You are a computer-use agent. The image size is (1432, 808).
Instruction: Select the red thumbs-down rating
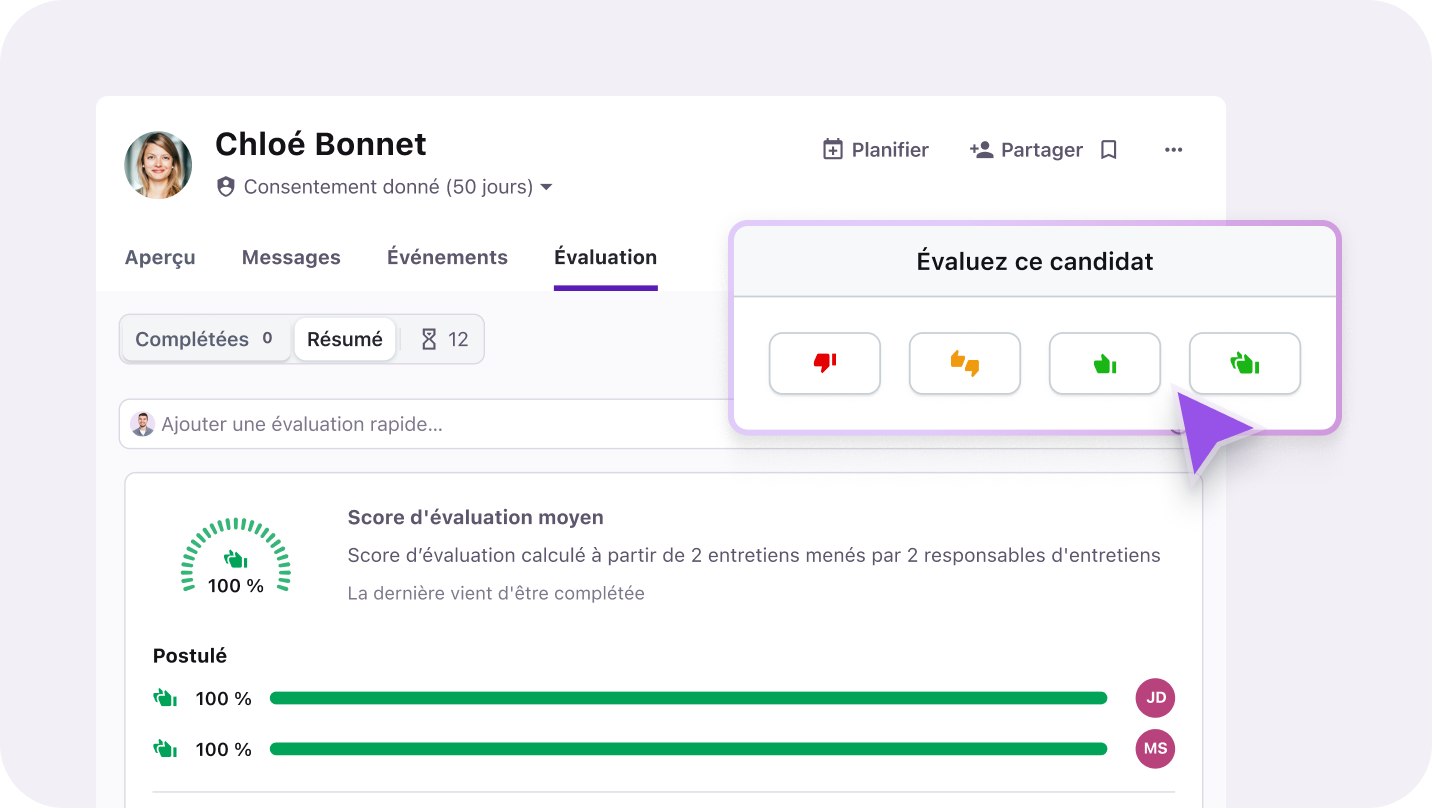coord(824,363)
